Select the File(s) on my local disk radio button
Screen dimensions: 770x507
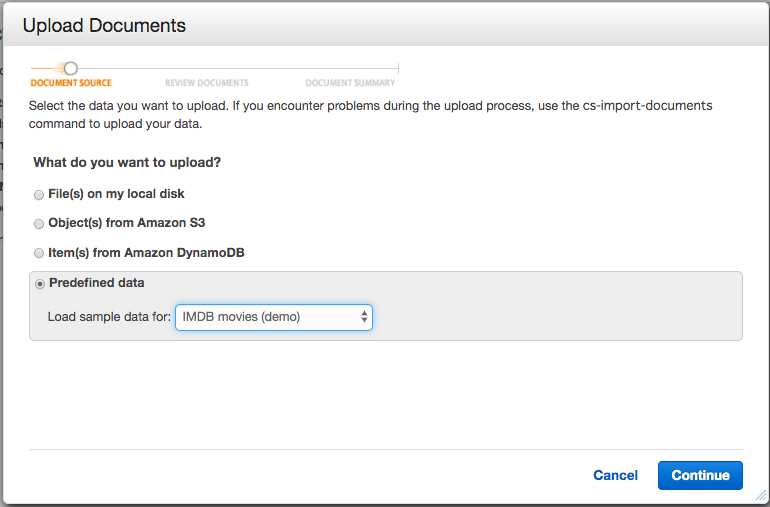39,195
